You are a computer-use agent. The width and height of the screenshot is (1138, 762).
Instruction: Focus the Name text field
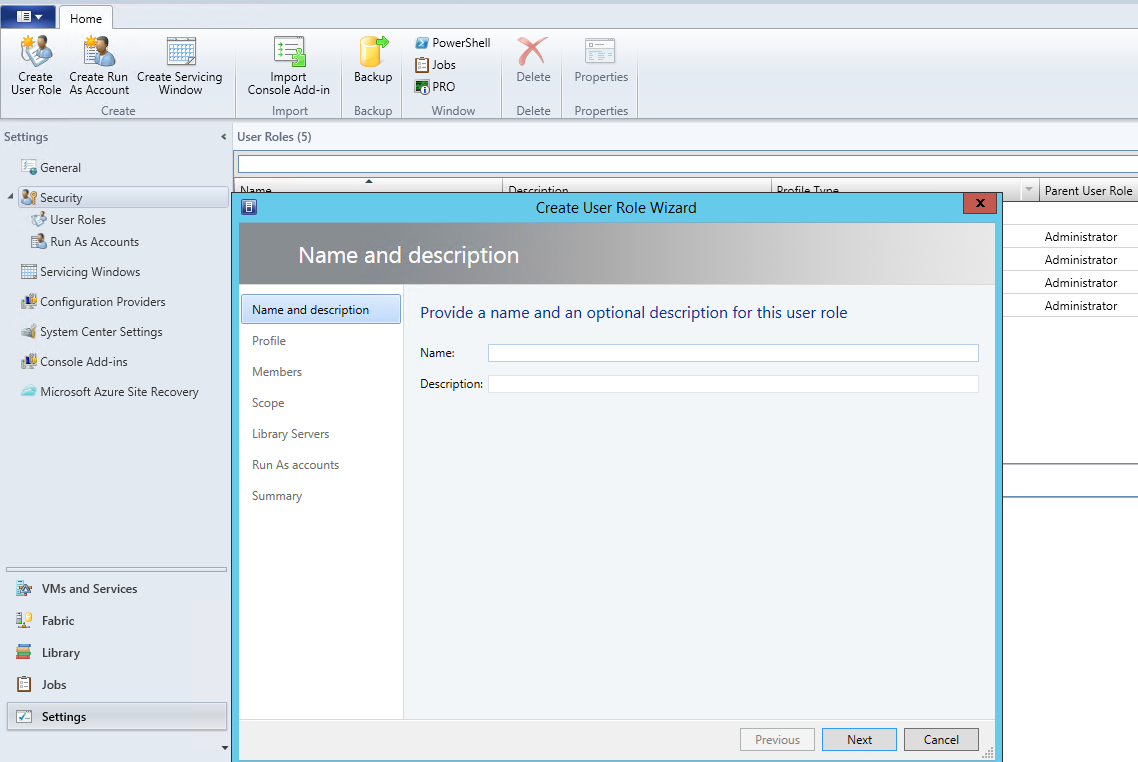point(733,353)
